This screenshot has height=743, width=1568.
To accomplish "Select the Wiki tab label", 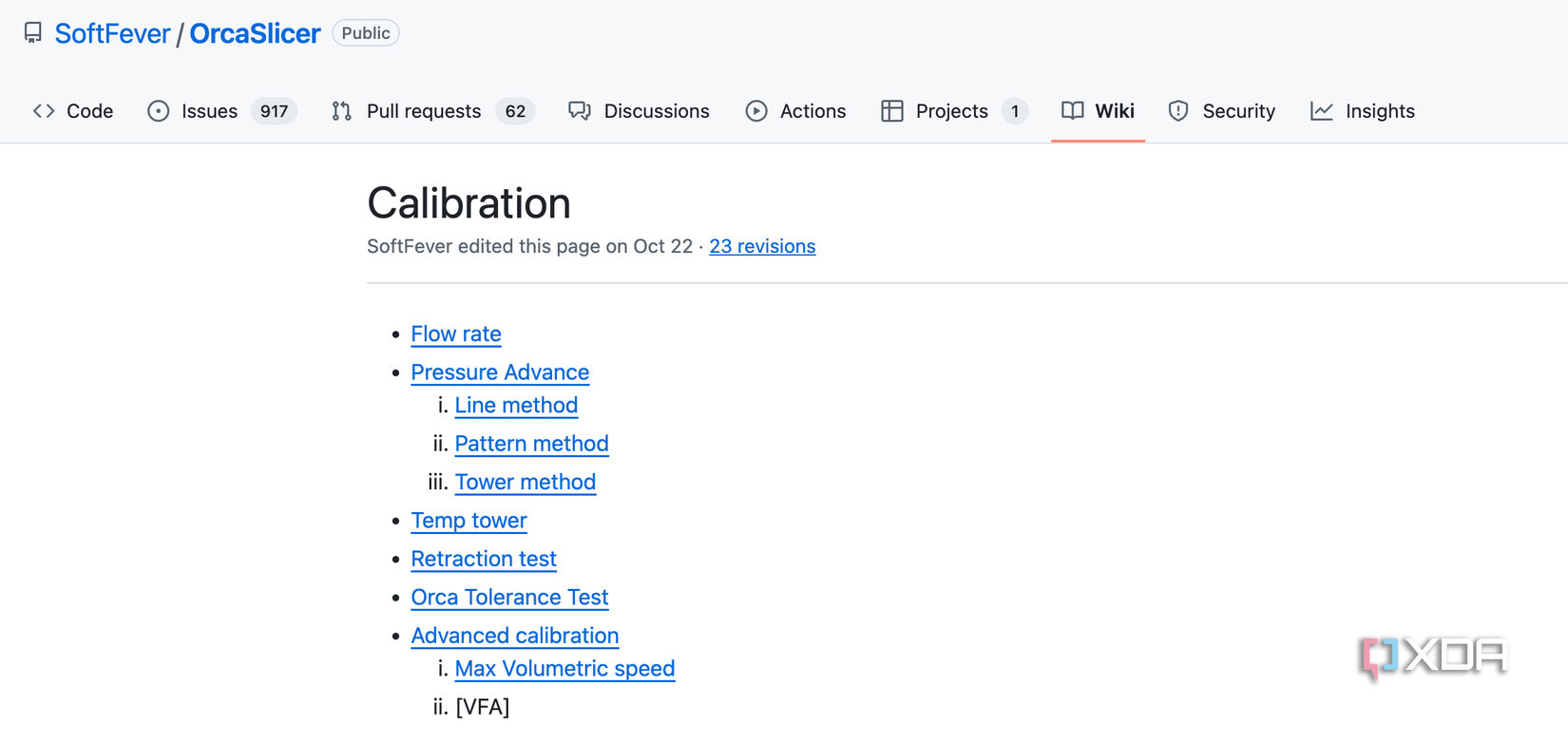I will [1115, 111].
